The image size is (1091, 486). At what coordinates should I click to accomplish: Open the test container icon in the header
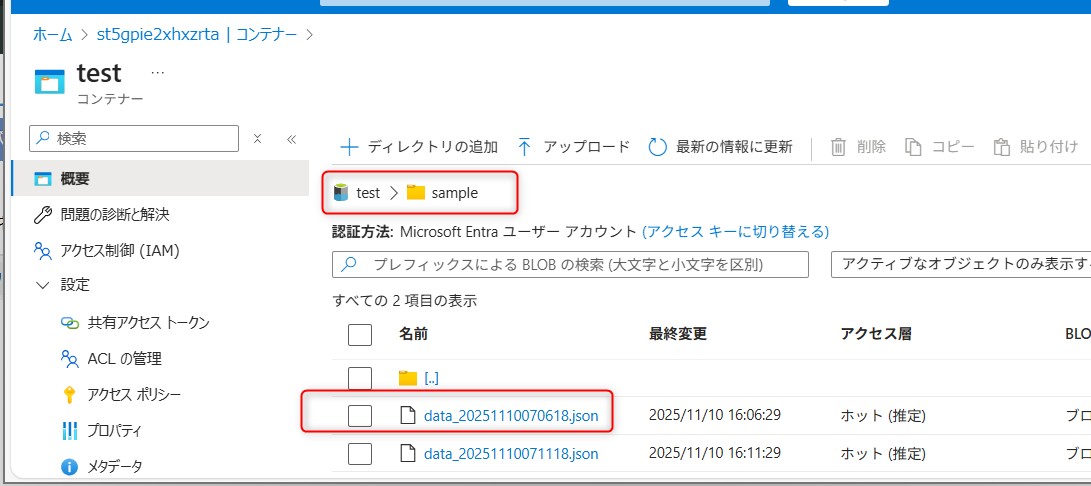pyautogui.click(x=50, y=81)
